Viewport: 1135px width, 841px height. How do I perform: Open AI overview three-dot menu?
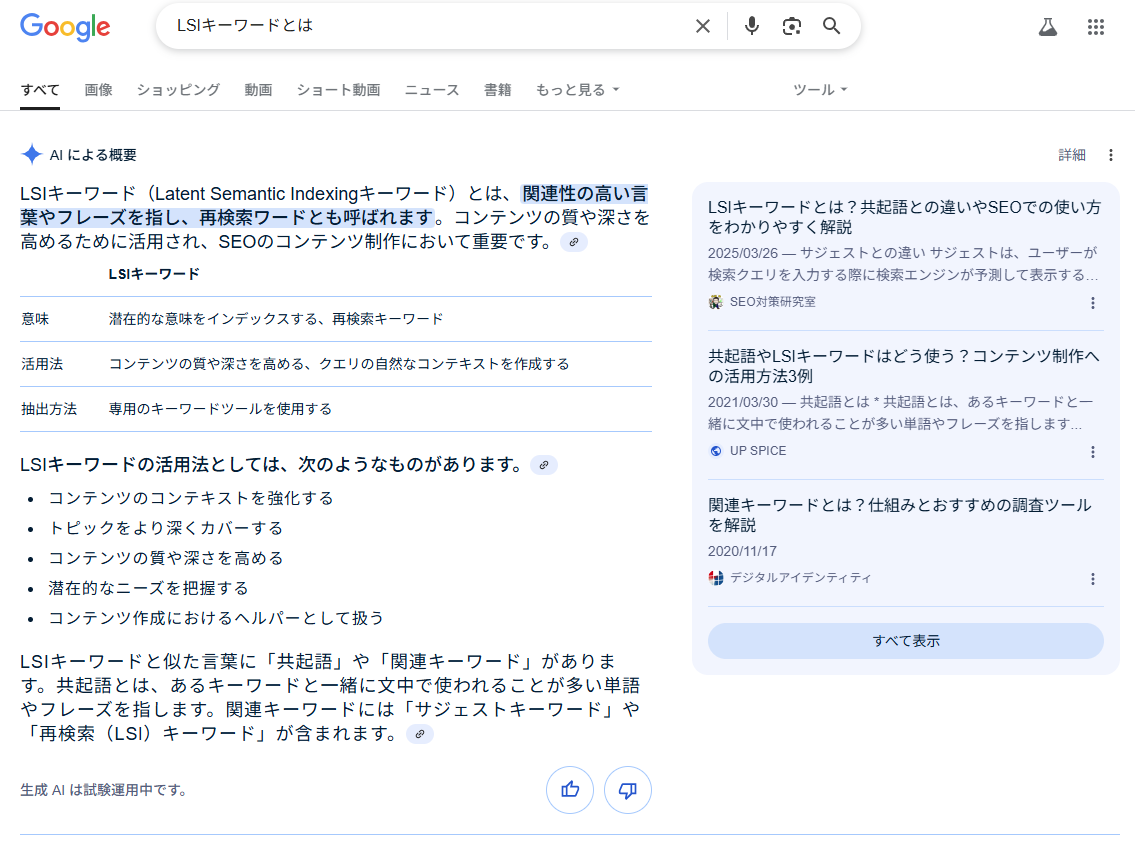(x=1110, y=155)
